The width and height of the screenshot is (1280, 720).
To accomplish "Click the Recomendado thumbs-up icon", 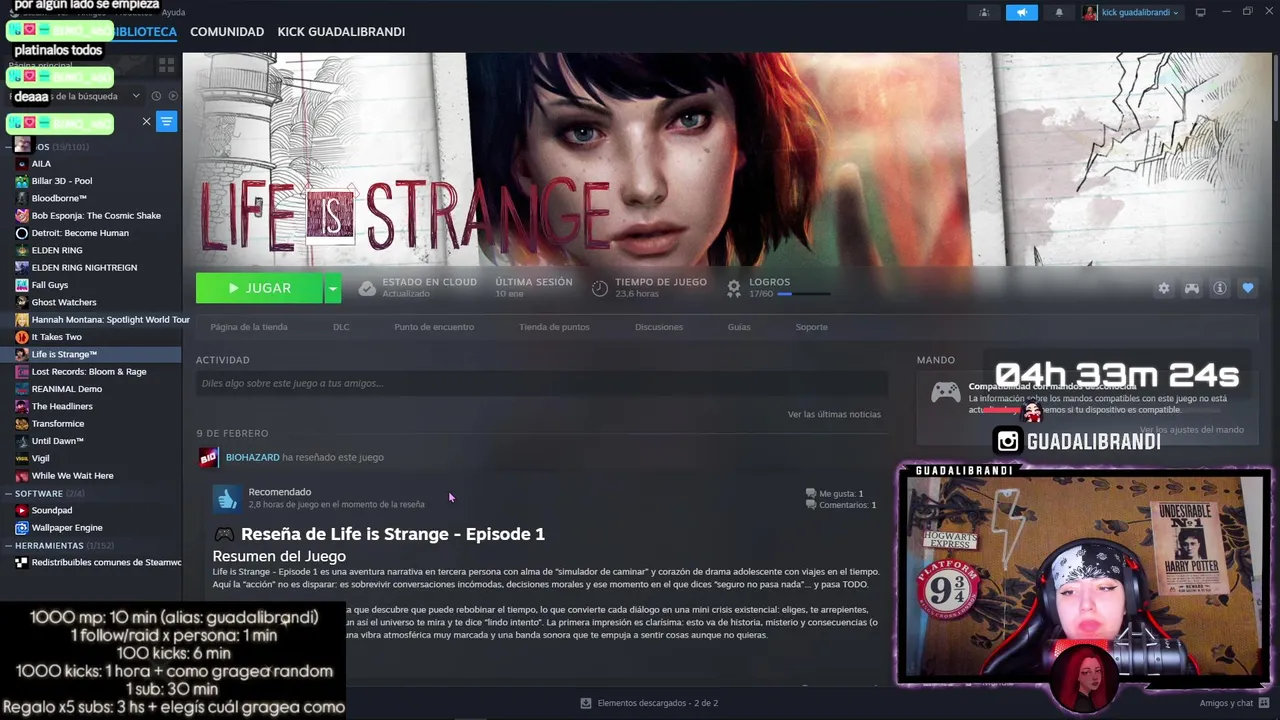I will 227,498.
